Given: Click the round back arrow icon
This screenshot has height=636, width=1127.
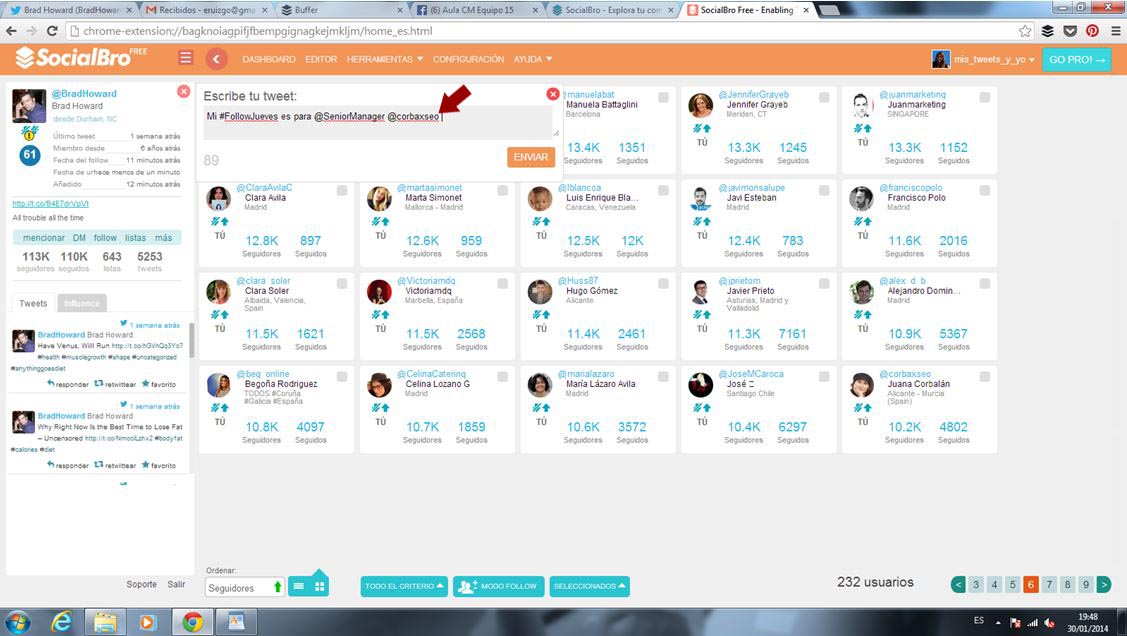Looking at the screenshot, I should point(216,59).
